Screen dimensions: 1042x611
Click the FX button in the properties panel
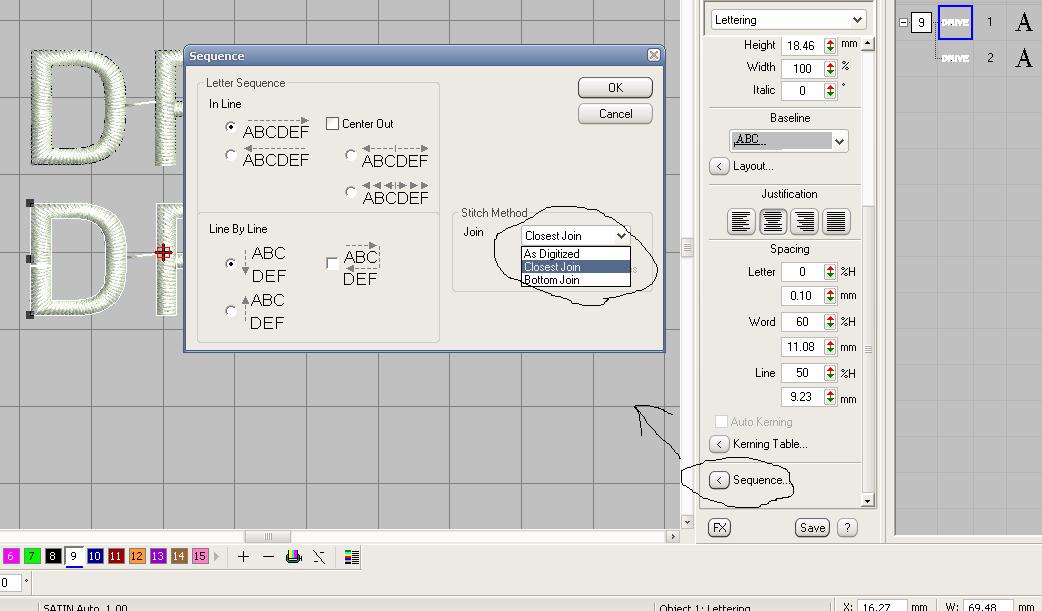point(719,527)
